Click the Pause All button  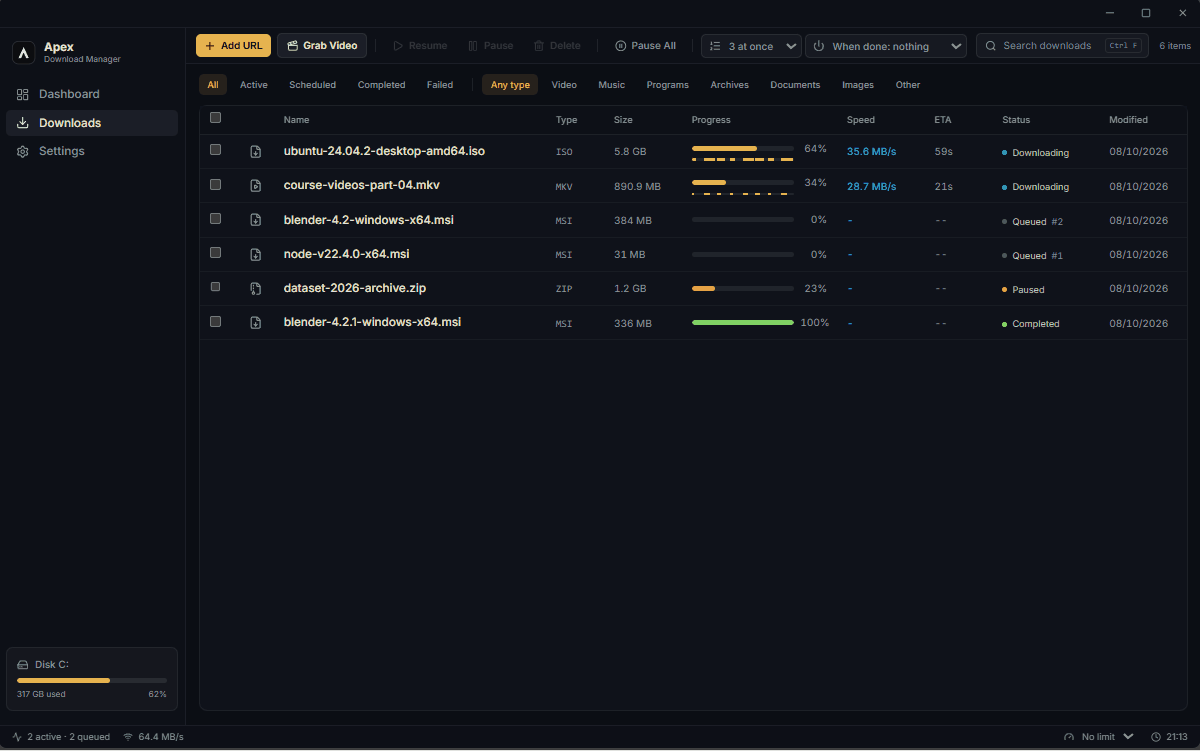[x=645, y=46]
